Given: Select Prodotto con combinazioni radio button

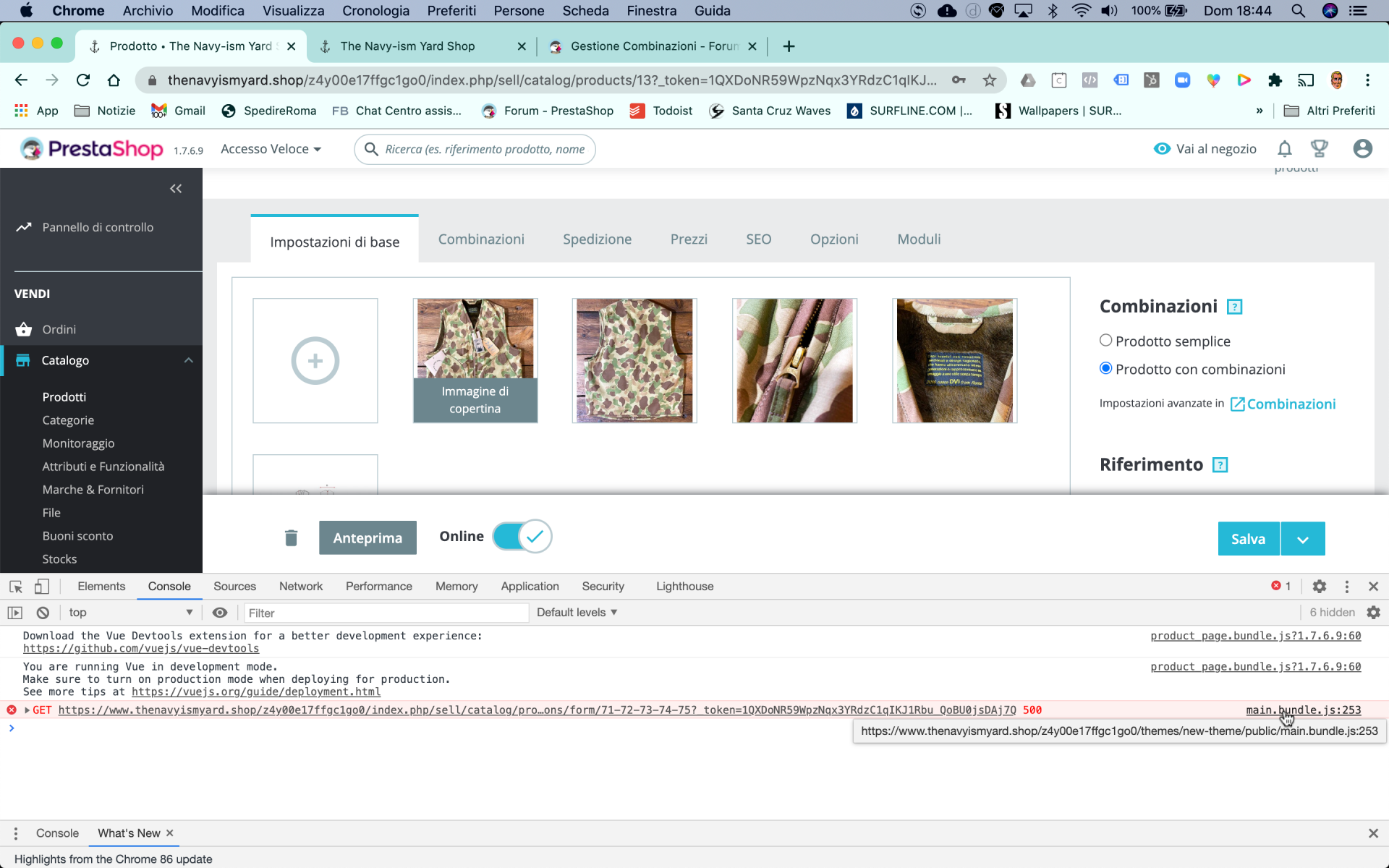Looking at the screenshot, I should (x=1105, y=369).
